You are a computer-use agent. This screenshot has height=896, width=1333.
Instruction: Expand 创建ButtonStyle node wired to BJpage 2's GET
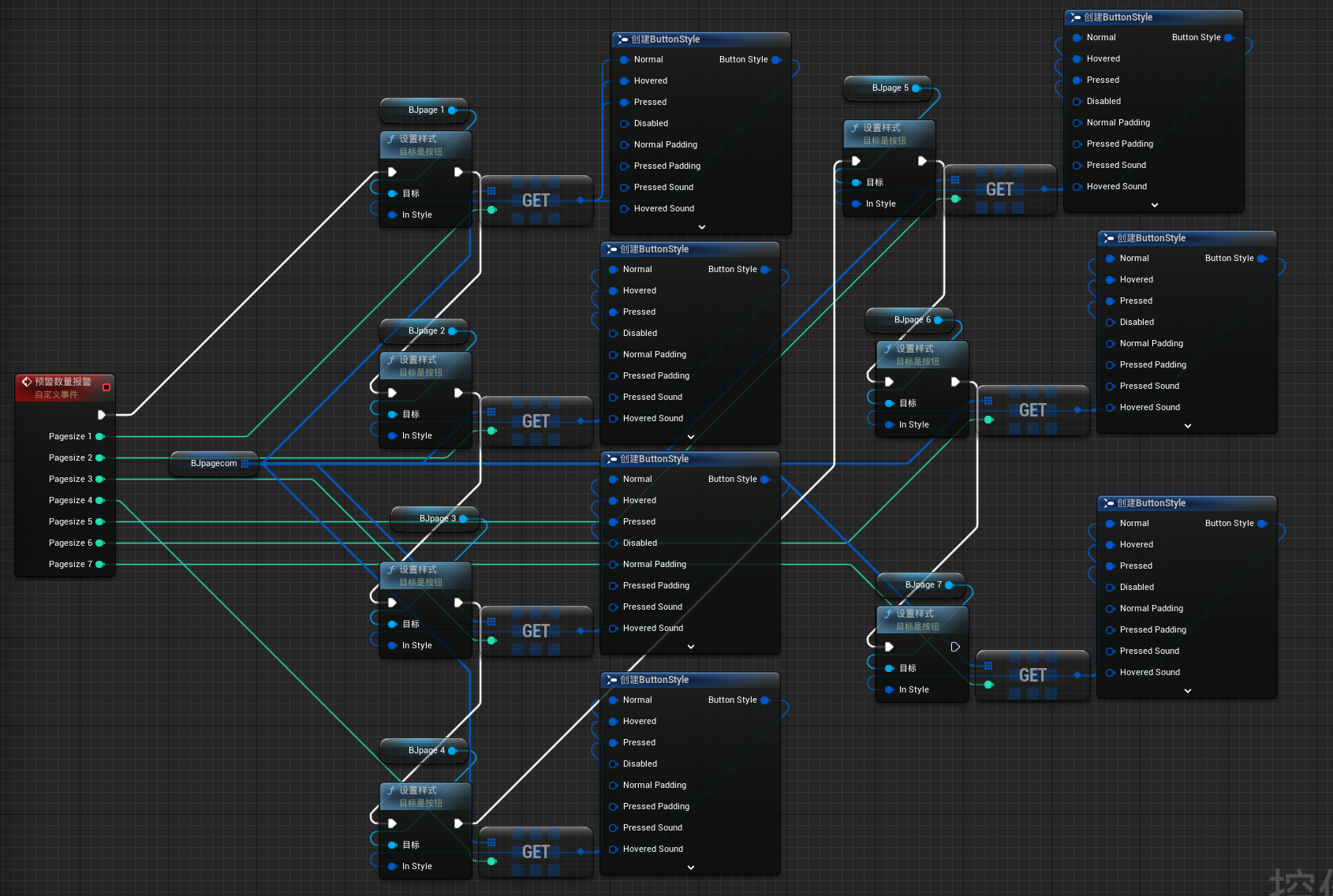(x=691, y=437)
